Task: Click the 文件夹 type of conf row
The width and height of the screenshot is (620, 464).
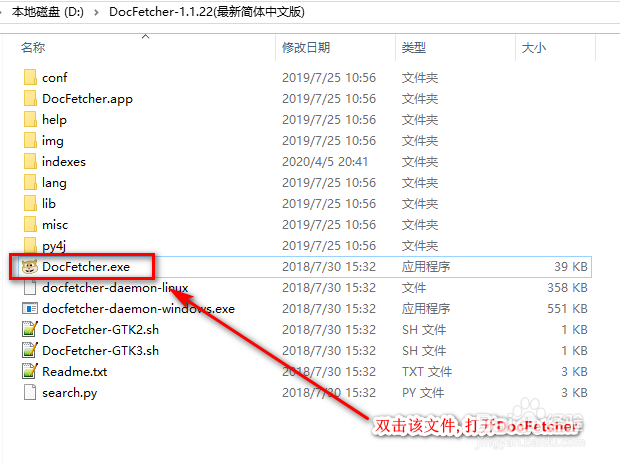Action: (x=420, y=78)
